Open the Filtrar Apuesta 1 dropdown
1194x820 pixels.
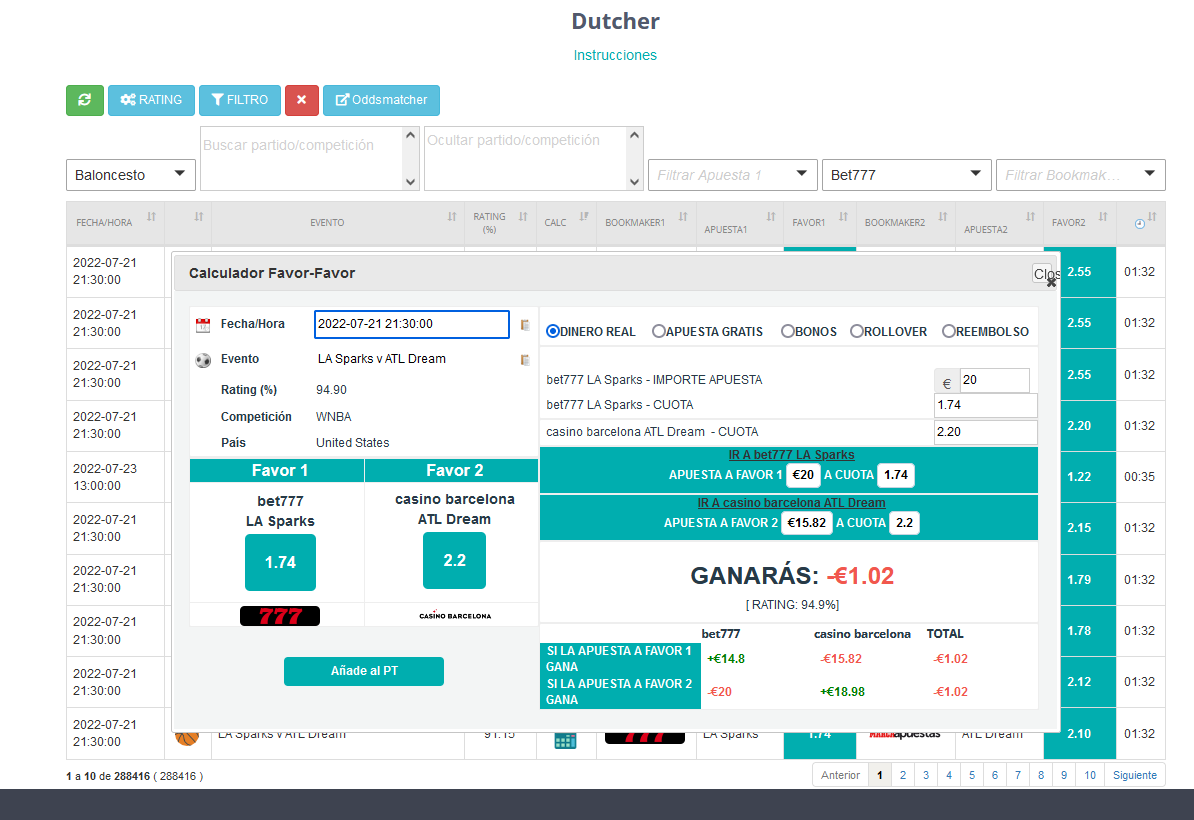point(733,175)
